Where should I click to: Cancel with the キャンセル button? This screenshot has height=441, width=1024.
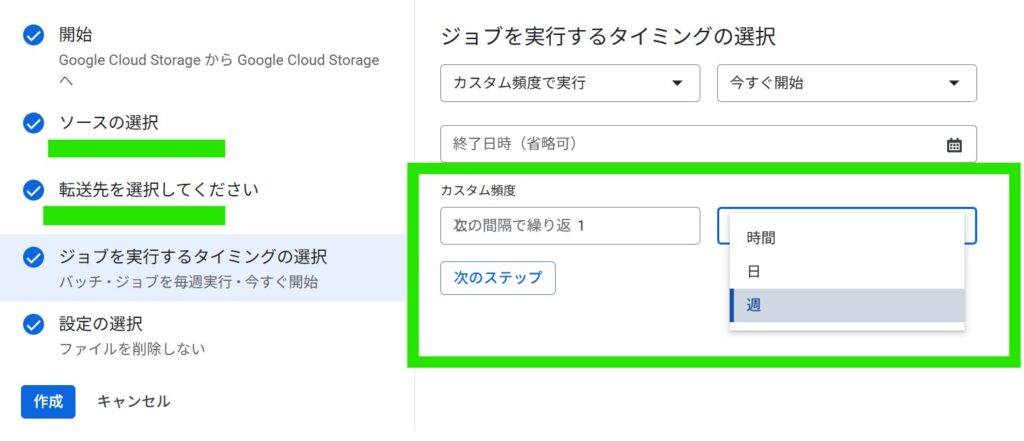133,401
